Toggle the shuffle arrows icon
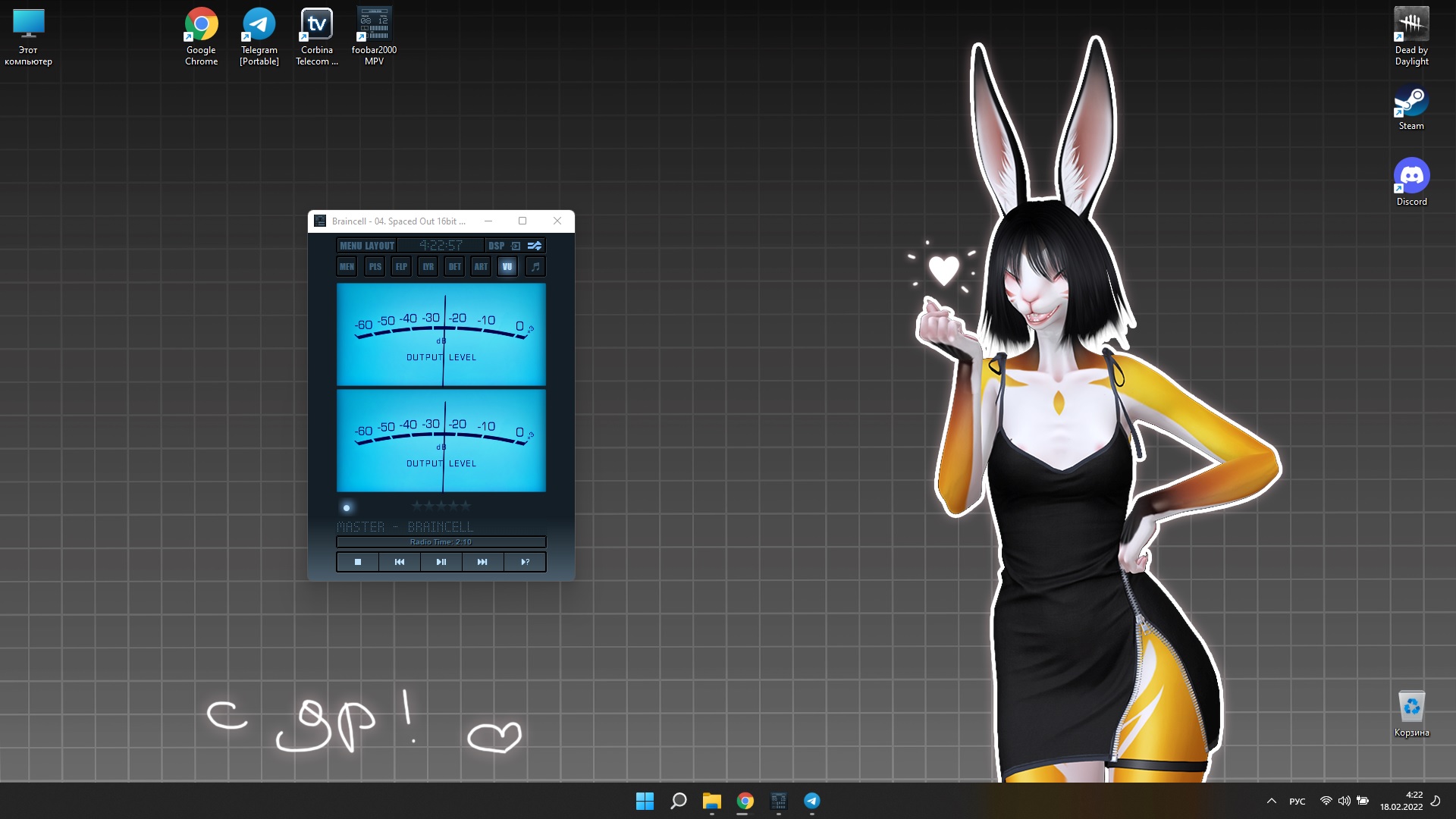This screenshot has width=1456, height=819. point(535,246)
